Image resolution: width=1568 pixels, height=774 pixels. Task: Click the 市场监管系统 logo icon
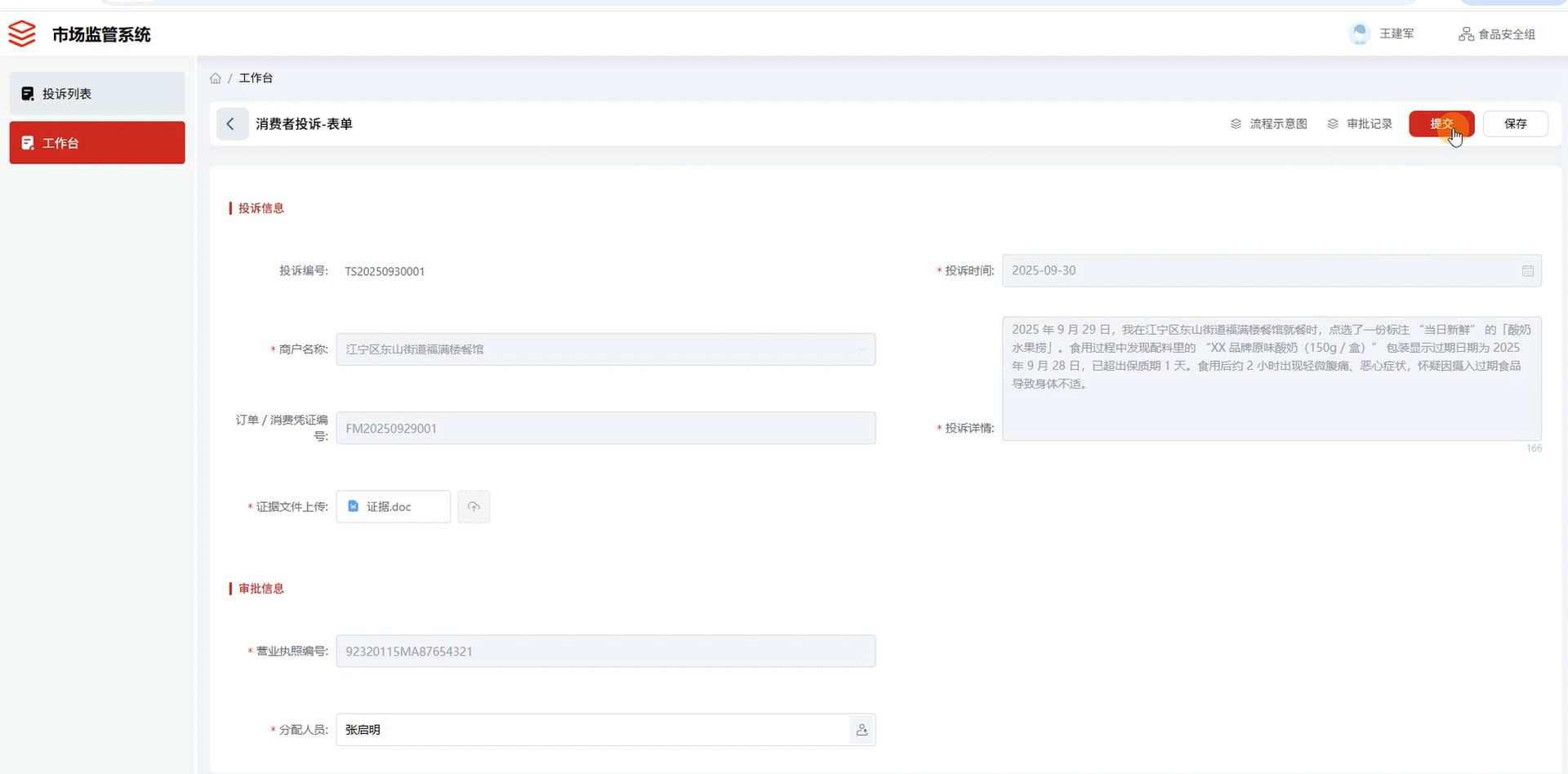22,34
